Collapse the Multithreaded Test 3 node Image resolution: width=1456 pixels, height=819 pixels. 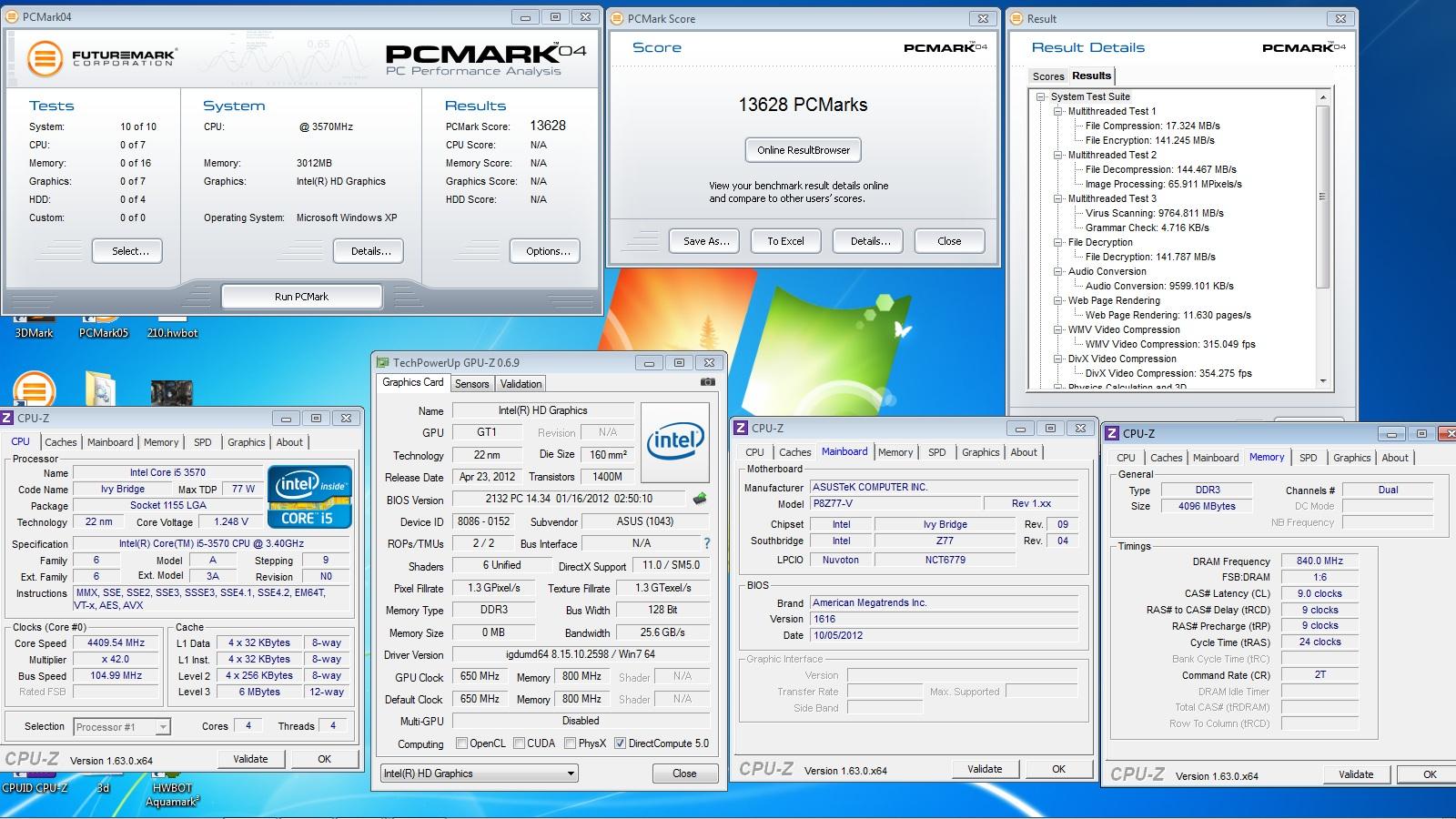tap(1058, 198)
